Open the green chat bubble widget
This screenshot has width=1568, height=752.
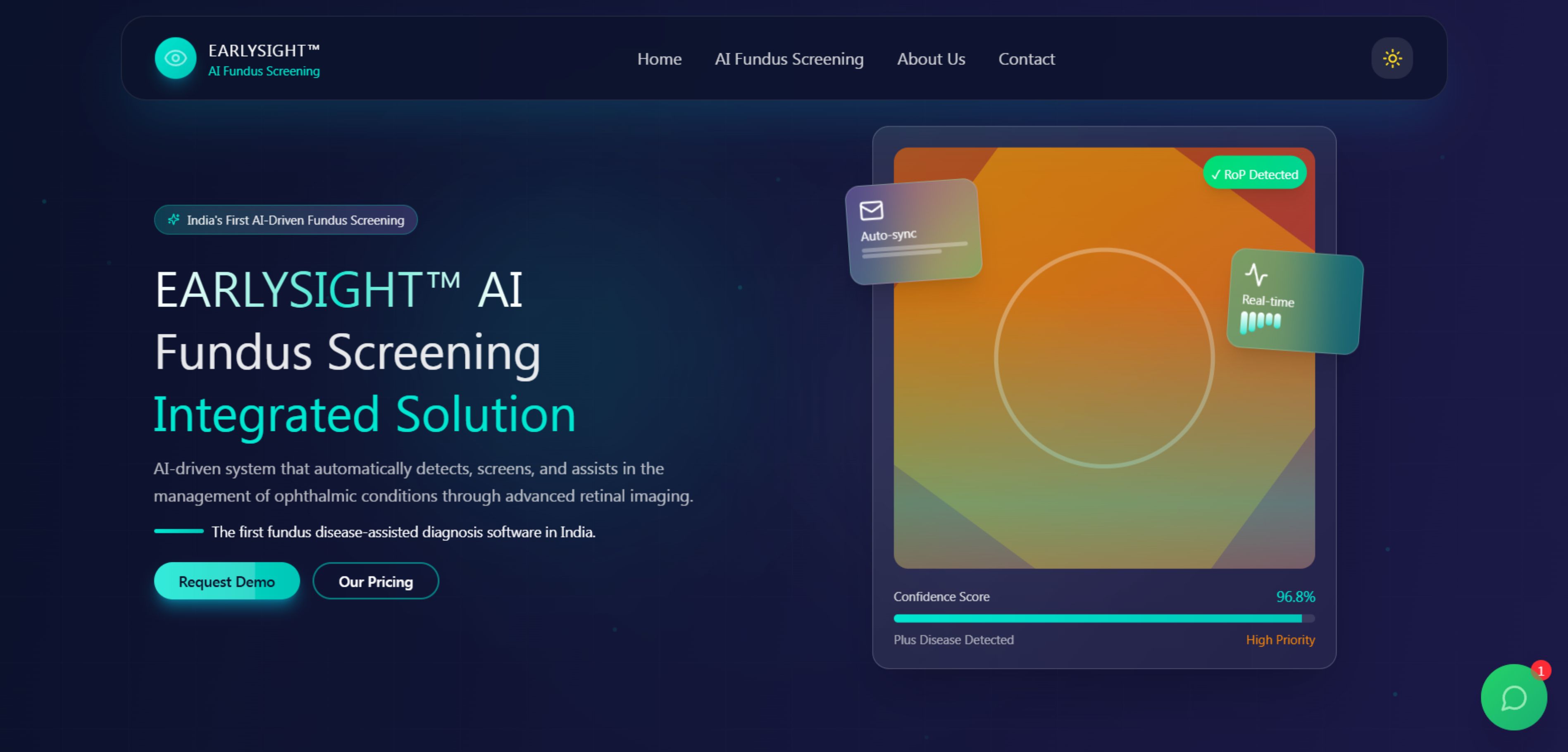(1513, 697)
